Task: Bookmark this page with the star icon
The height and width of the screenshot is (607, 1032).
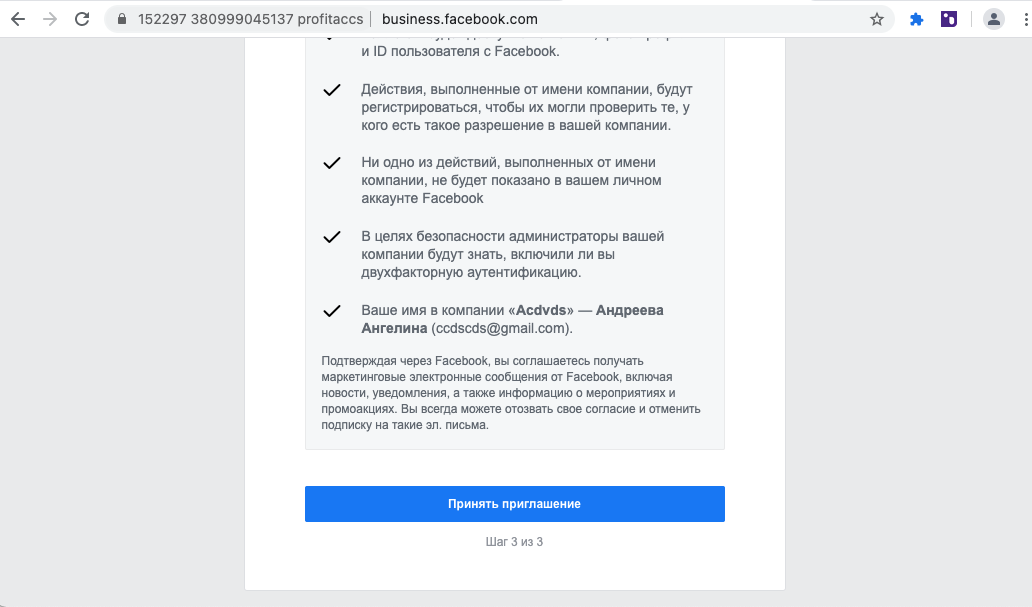Action: pyautogui.click(x=877, y=19)
